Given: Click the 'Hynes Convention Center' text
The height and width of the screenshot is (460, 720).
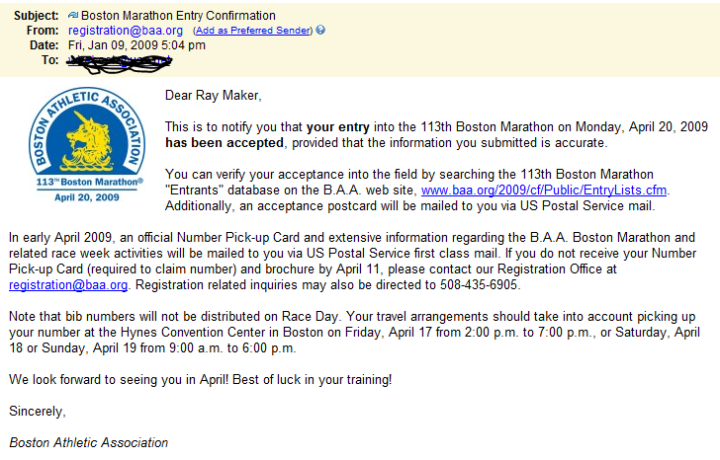Looking at the screenshot, I should (x=193, y=332).
